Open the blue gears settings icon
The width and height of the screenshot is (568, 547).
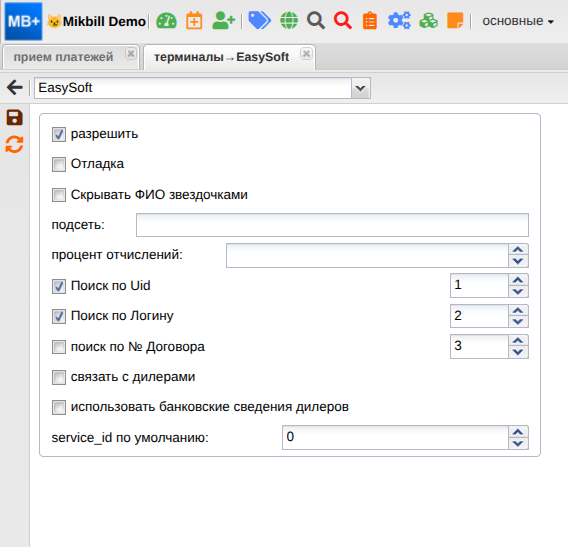click(399, 21)
